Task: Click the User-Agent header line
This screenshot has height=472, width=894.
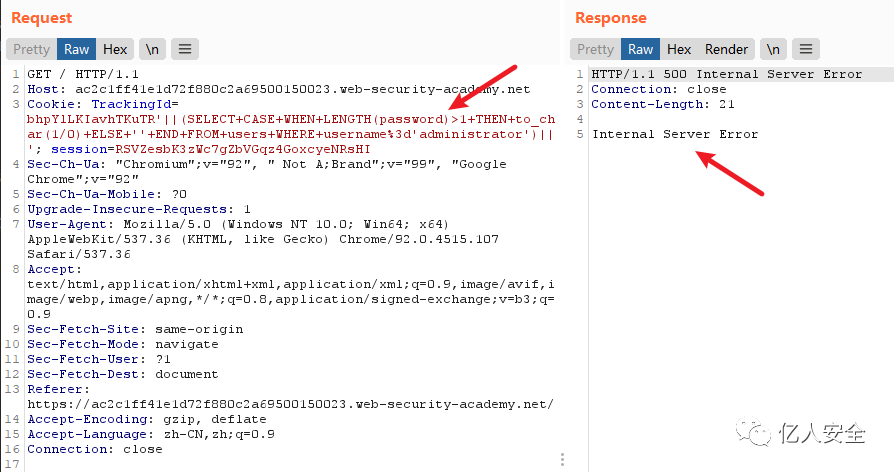Action: (238, 225)
